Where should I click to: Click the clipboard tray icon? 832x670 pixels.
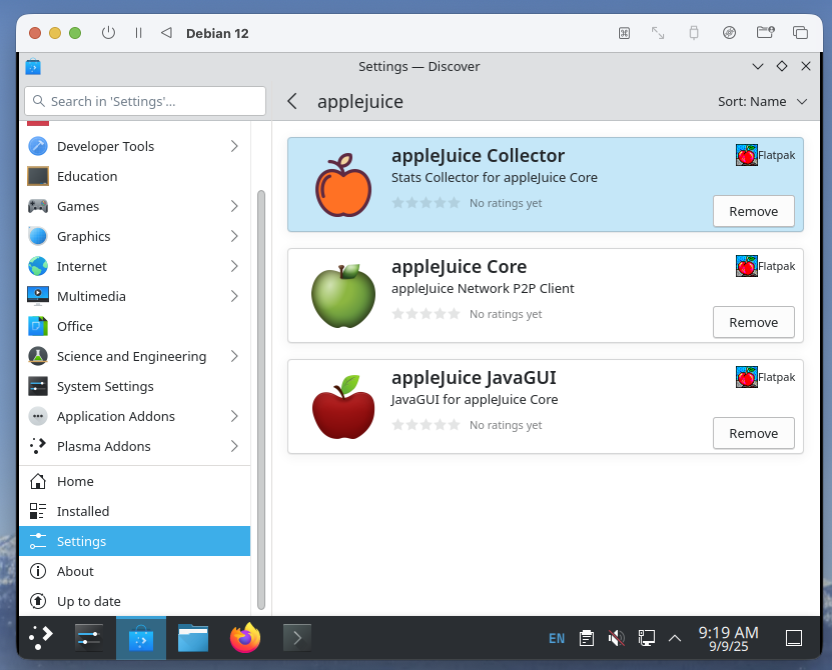pos(586,638)
